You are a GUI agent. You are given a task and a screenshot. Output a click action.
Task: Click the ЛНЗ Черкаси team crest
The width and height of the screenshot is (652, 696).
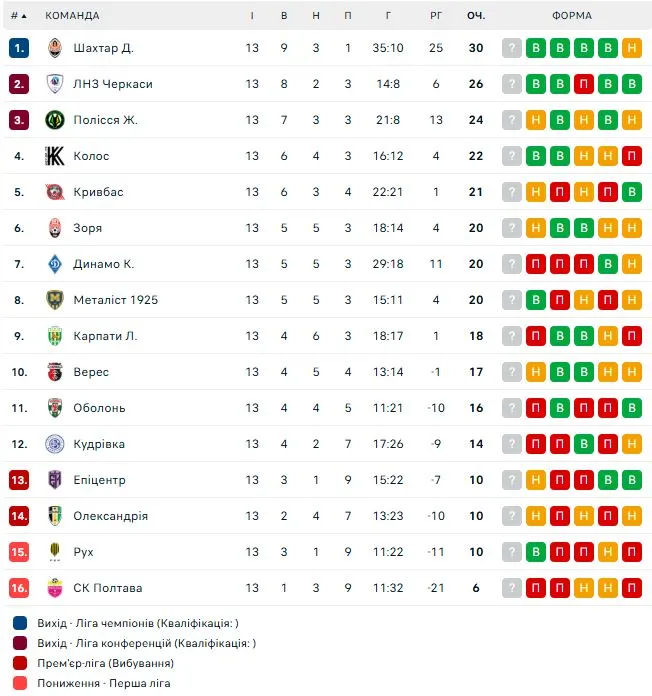55,84
